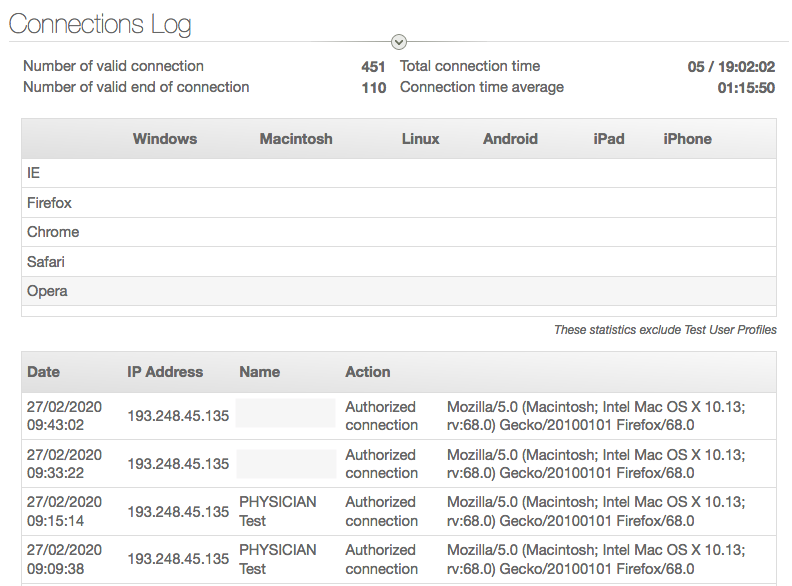Click the Windows column header
792x586 pixels.
click(x=165, y=139)
